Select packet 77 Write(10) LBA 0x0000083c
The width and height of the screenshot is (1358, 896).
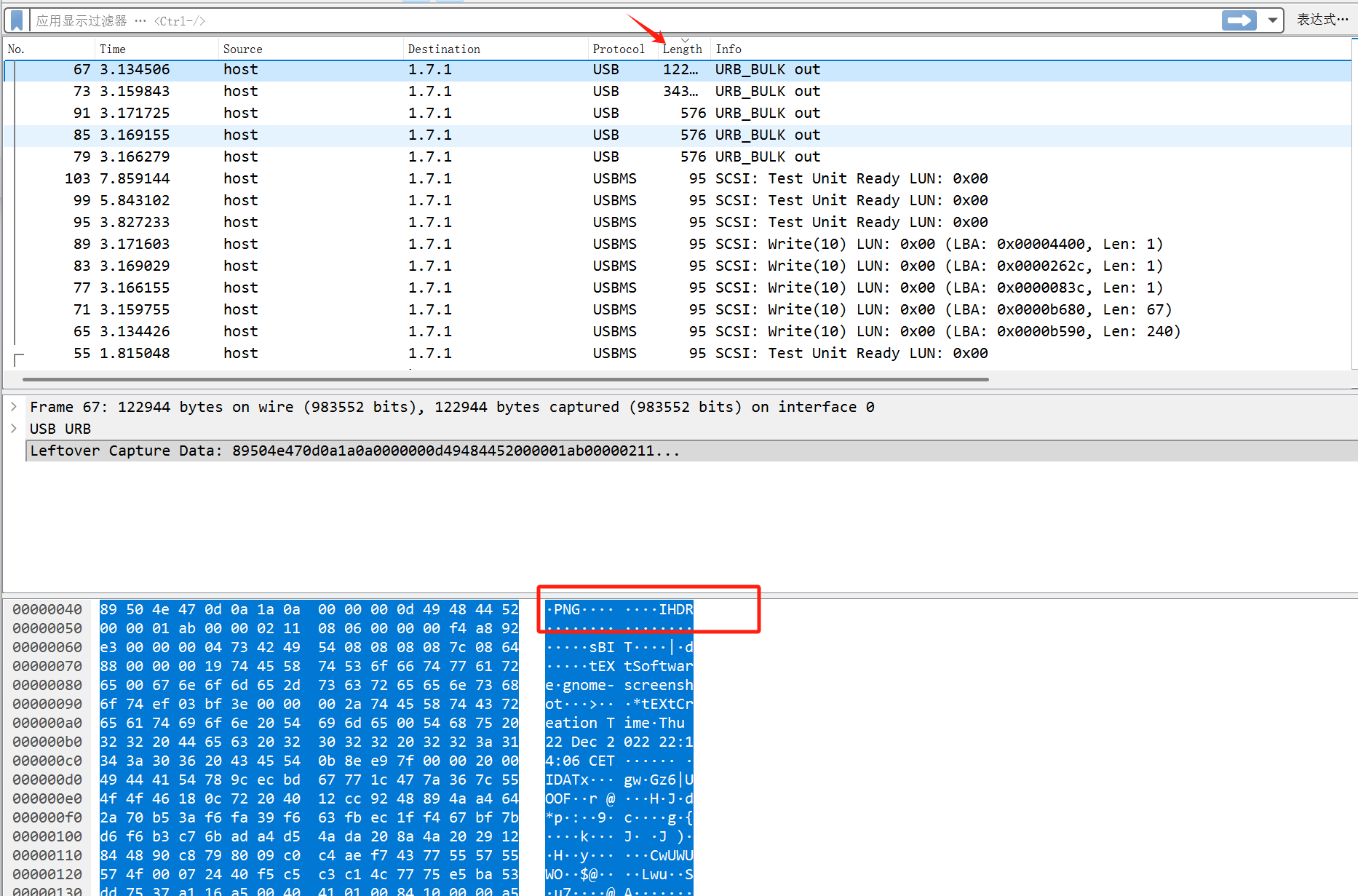point(677,288)
